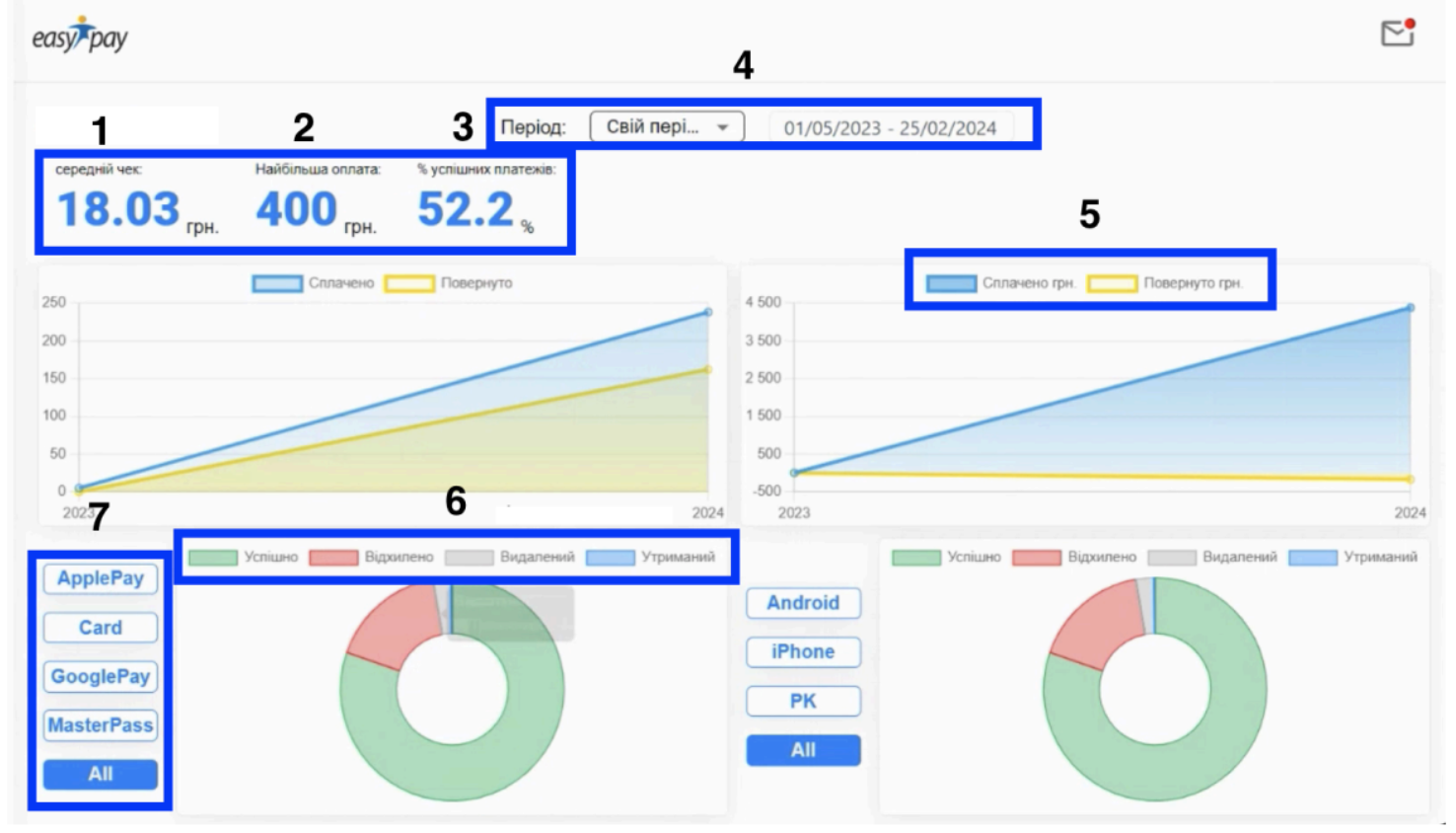Filter payments by ApplePay
The width and height of the screenshot is (1456, 833).
100,578
